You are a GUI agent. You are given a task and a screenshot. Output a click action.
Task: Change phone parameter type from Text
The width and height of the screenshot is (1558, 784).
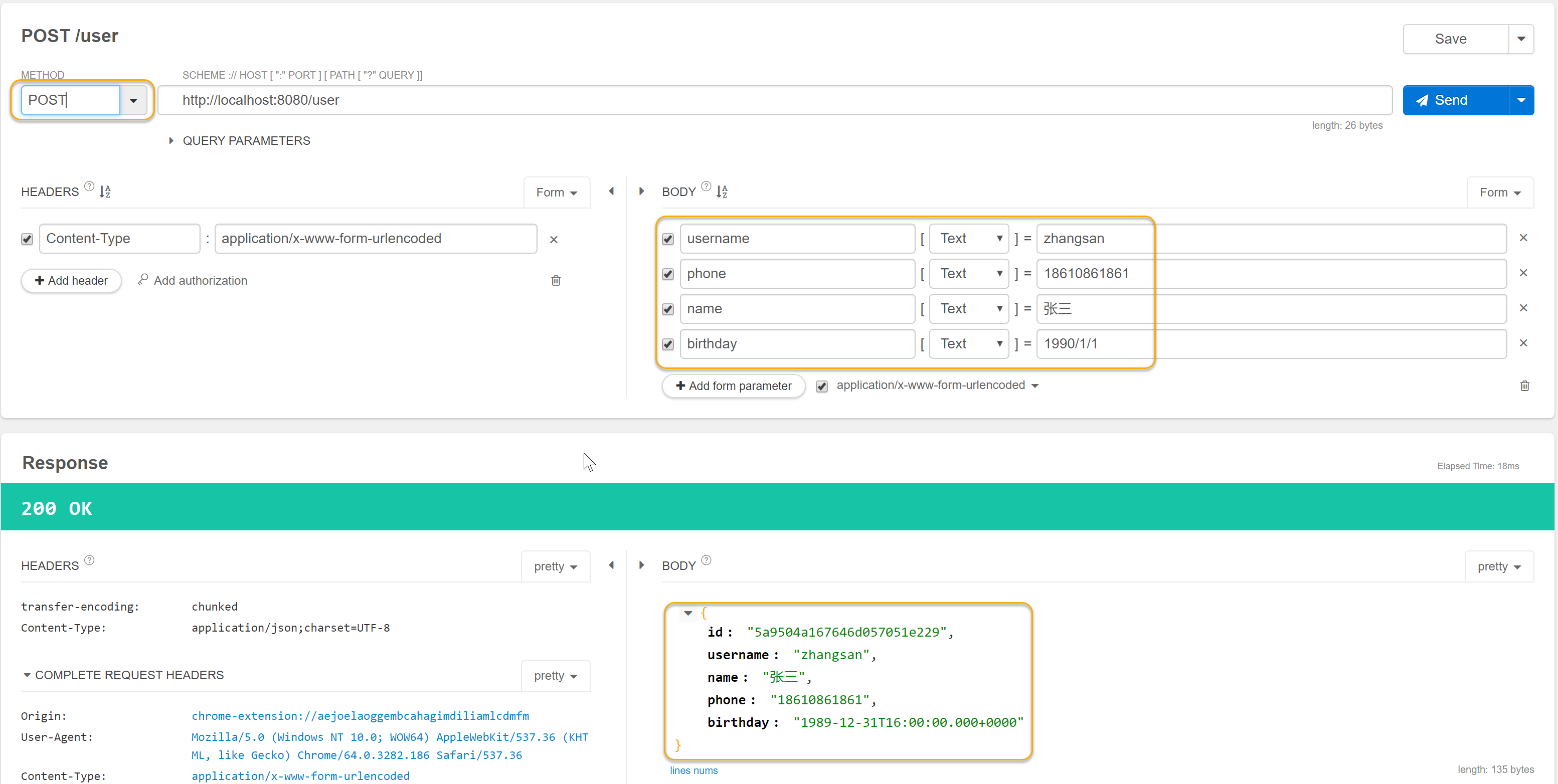point(969,274)
